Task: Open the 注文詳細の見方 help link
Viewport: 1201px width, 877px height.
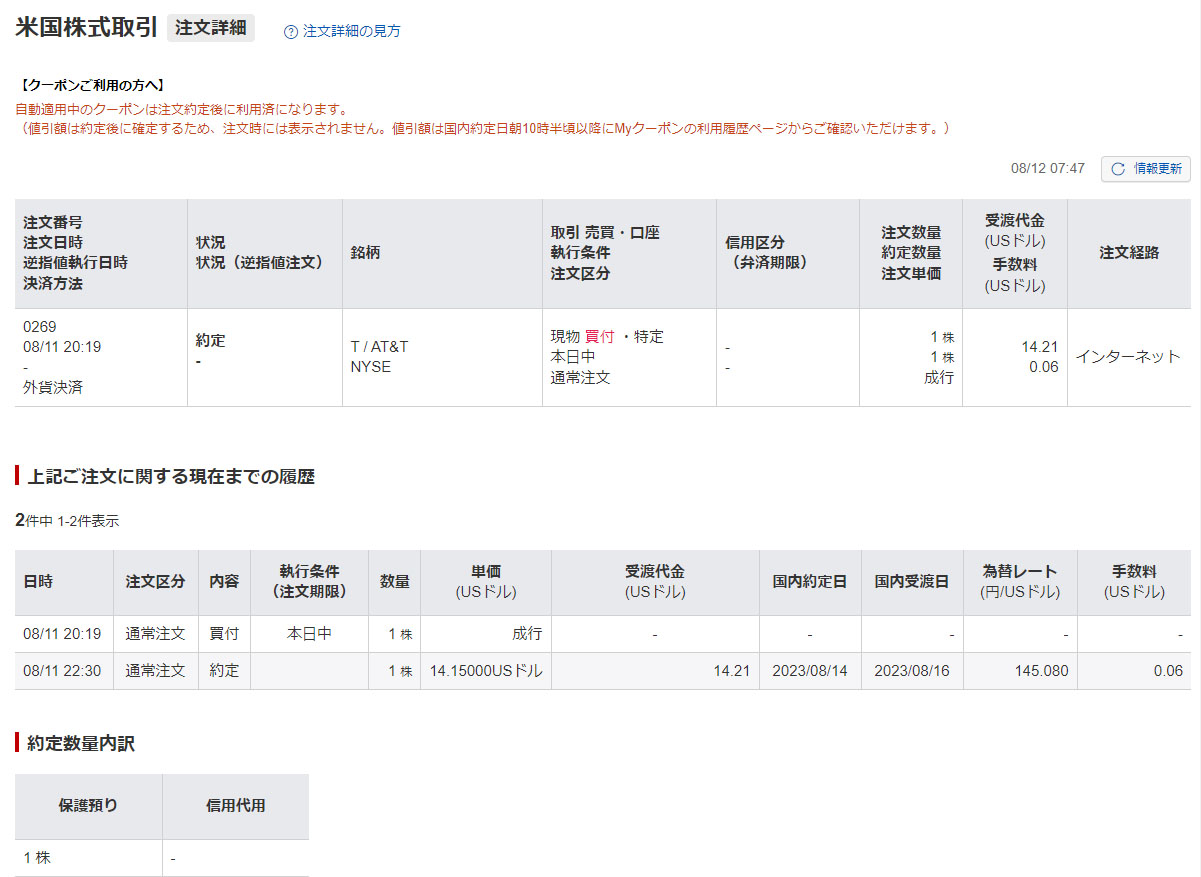Action: [351, 31]
